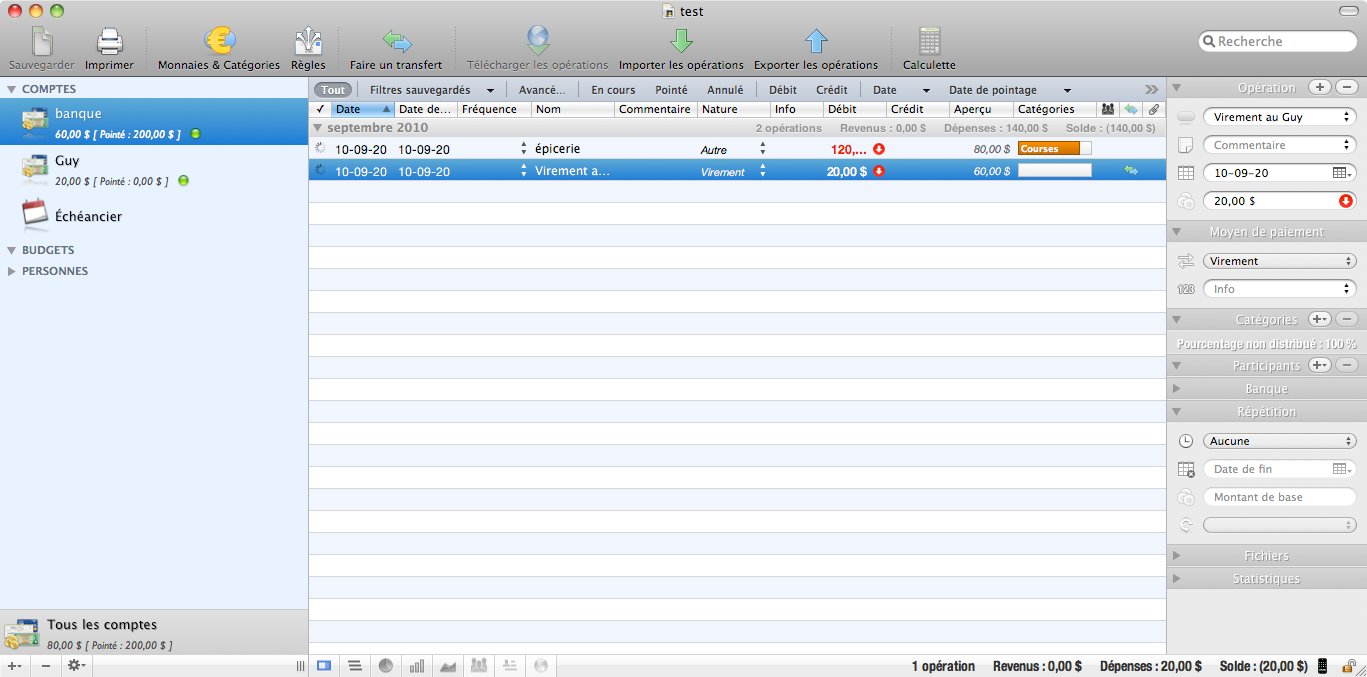
Task: Click the Imprimer printer icon
Action: [109, 42]
